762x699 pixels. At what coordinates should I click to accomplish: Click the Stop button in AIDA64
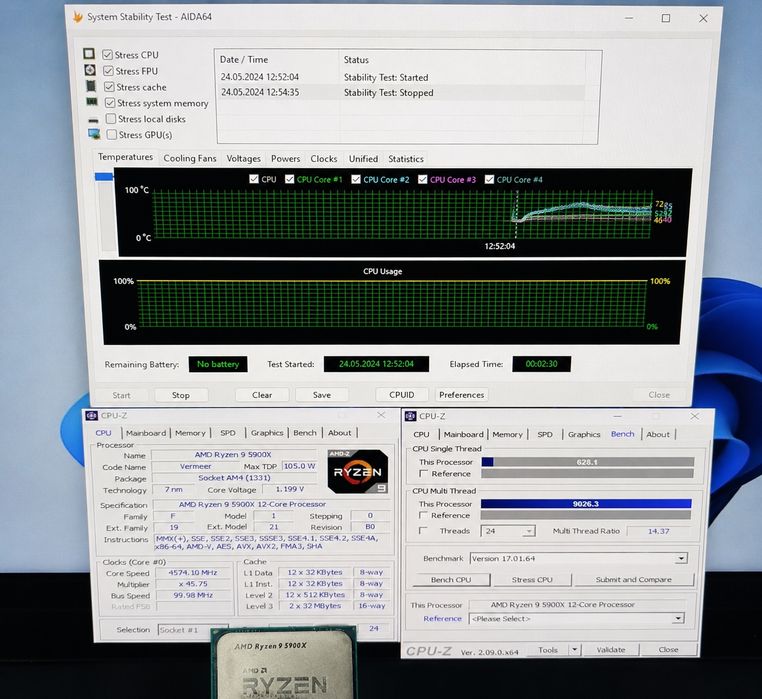pos(181,395)
